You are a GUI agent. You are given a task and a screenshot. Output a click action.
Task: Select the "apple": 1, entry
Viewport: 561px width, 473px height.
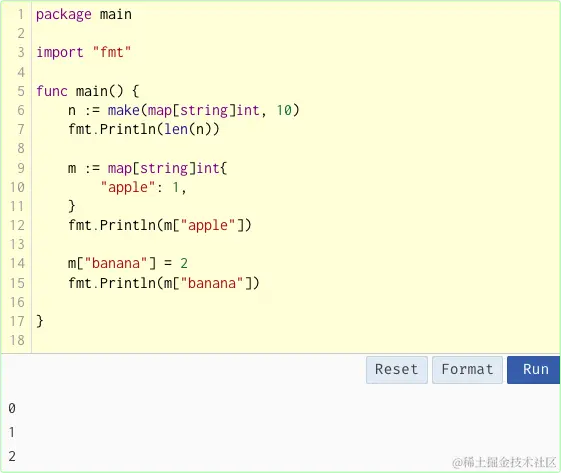click(x=143, y=187)
